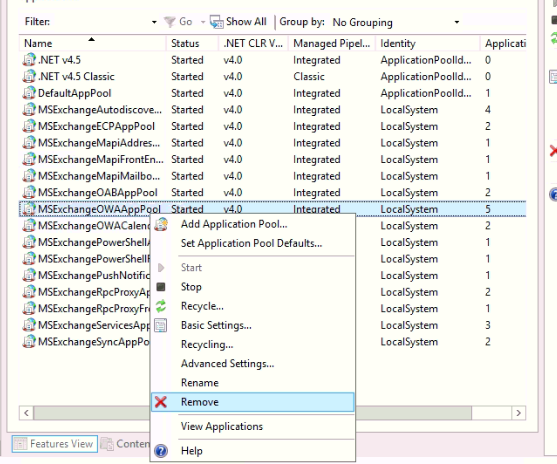Choose Set Application Pool Defaults...

point(252,243)
